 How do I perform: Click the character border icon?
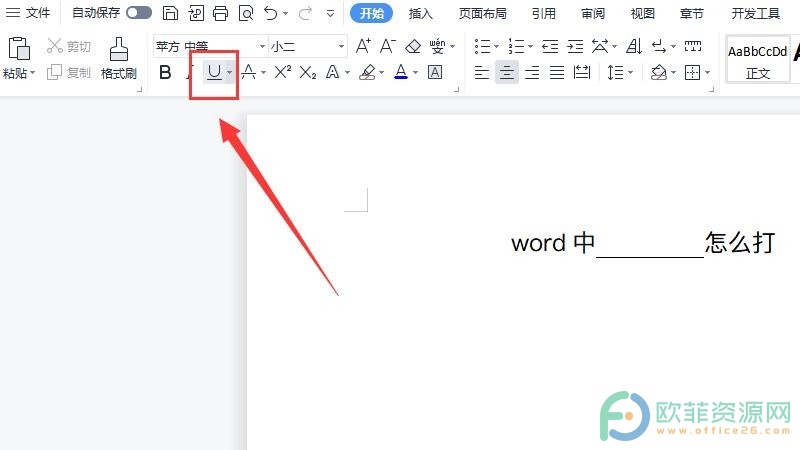pos(435,72)
